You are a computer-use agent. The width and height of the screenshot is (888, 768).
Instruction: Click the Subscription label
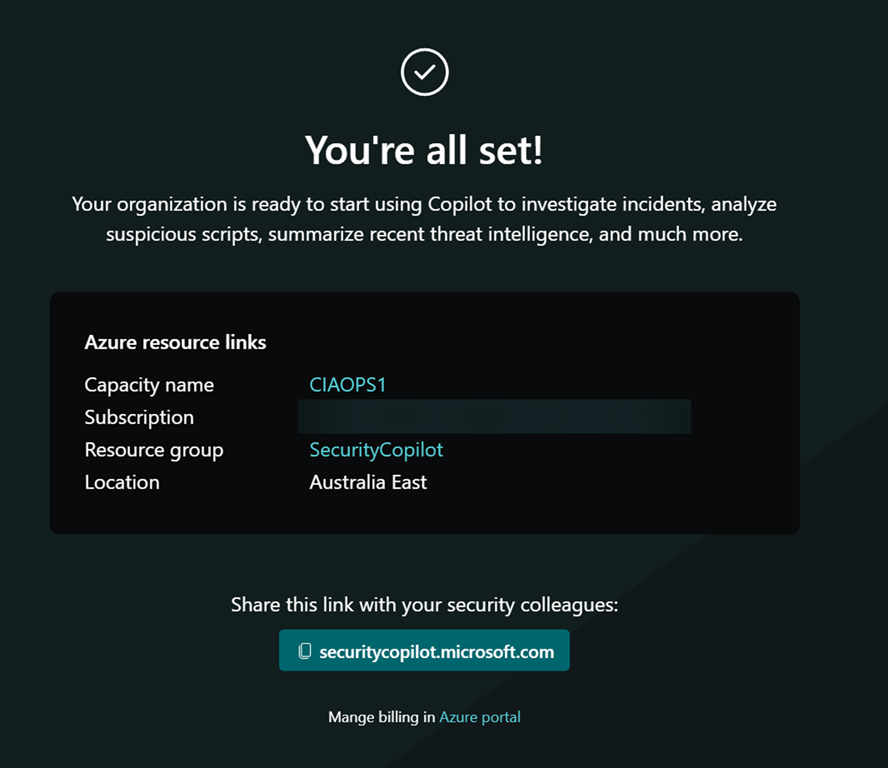tap(139, 417)
